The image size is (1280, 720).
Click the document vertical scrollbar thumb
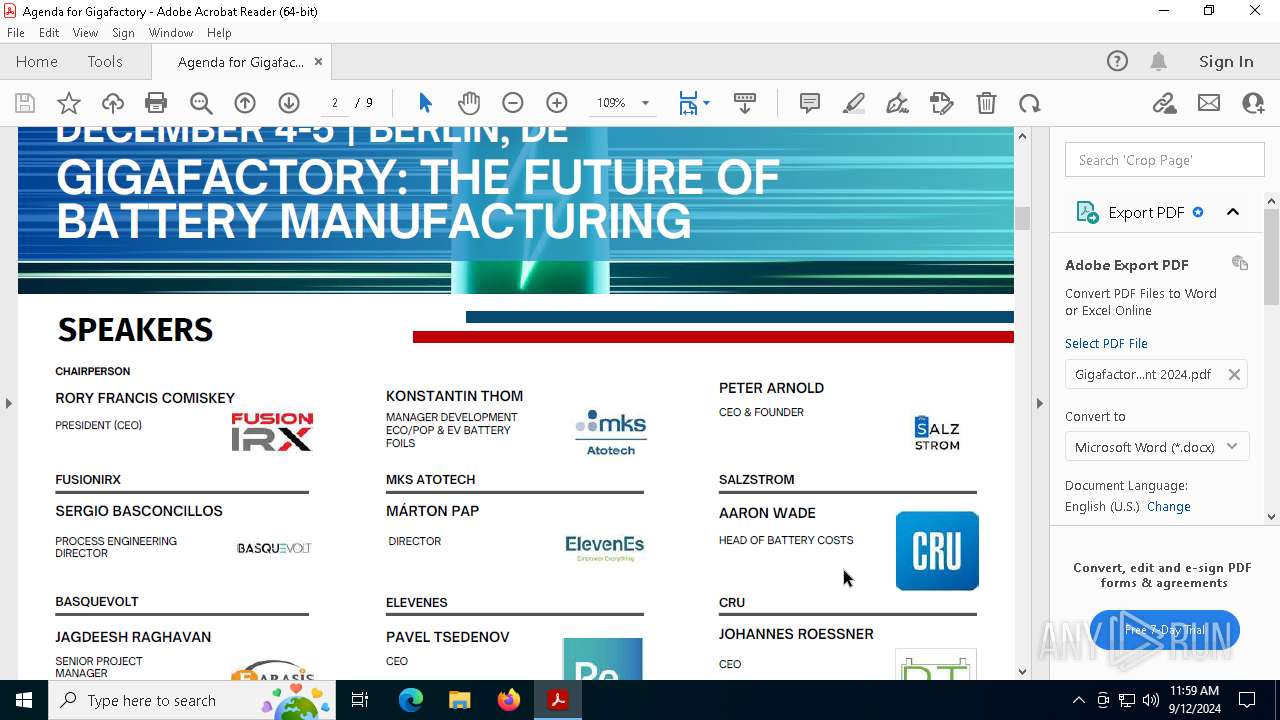(1022, 218)
